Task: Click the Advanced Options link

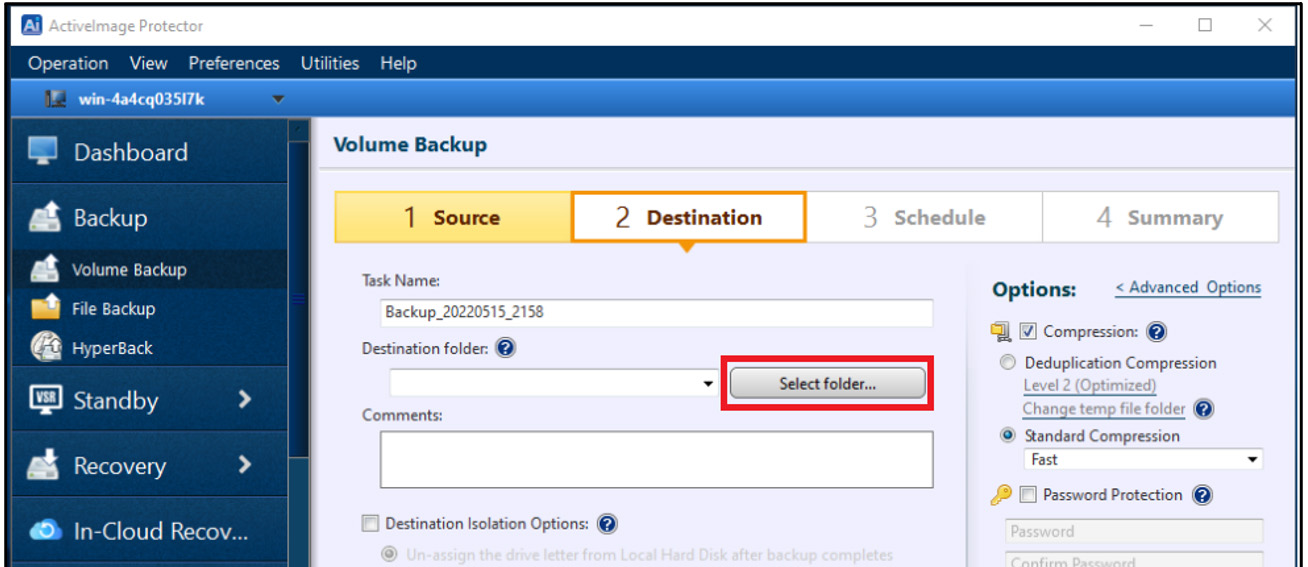Action: [x=1188, y=288]
